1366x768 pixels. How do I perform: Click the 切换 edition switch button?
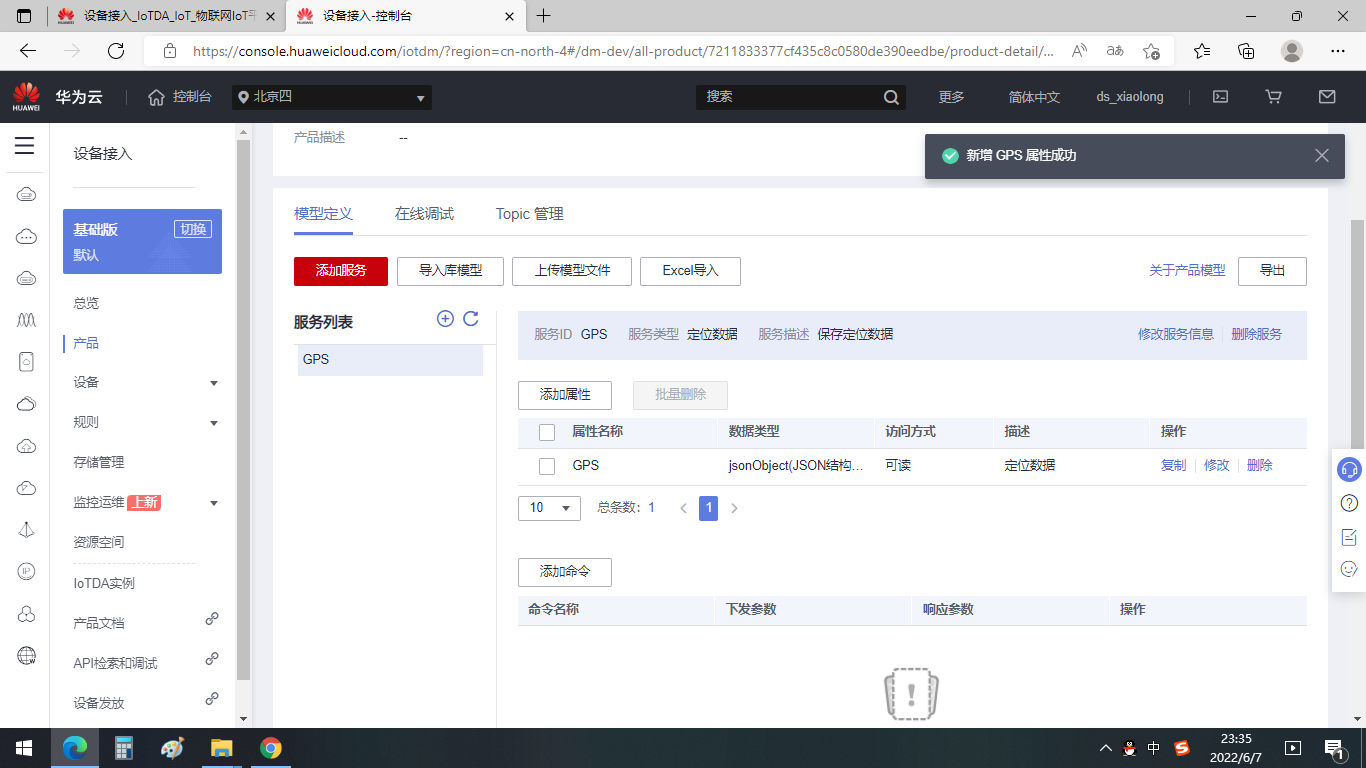193,229
